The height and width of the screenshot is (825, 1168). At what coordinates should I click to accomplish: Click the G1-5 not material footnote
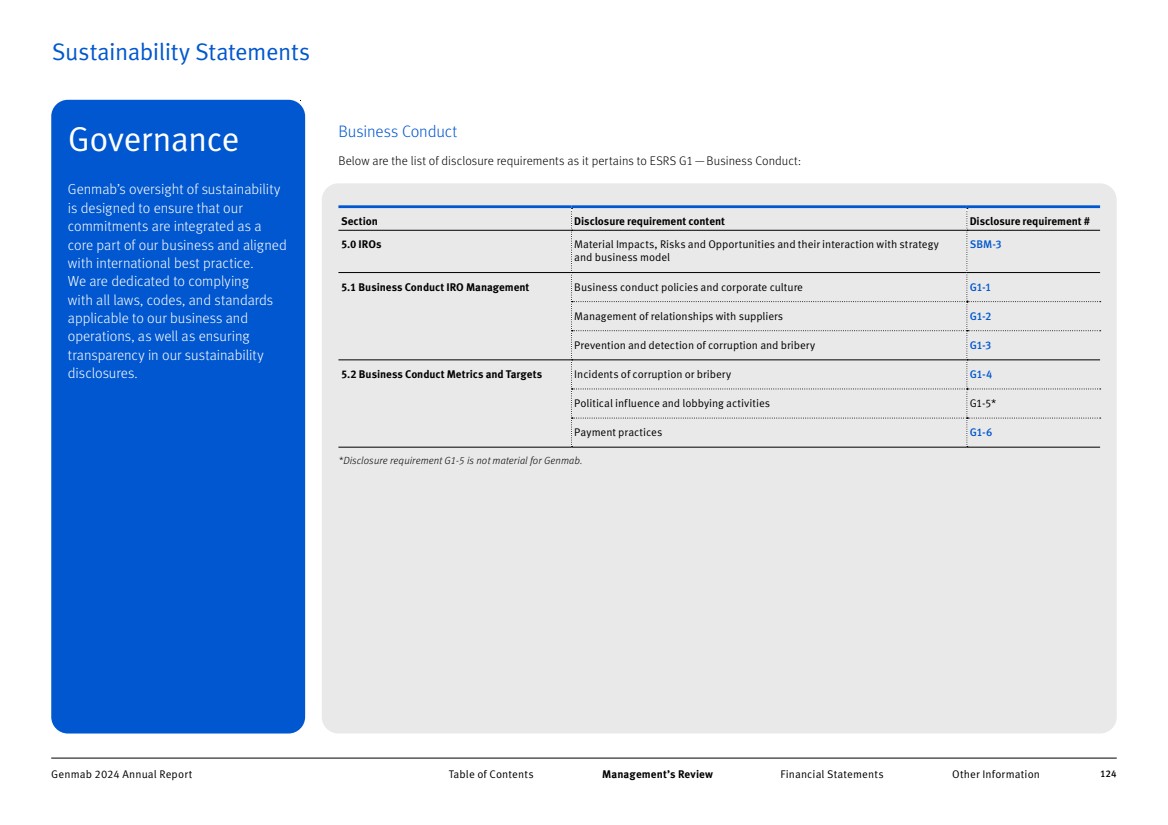pyautogui.click(x=460, y=461)
